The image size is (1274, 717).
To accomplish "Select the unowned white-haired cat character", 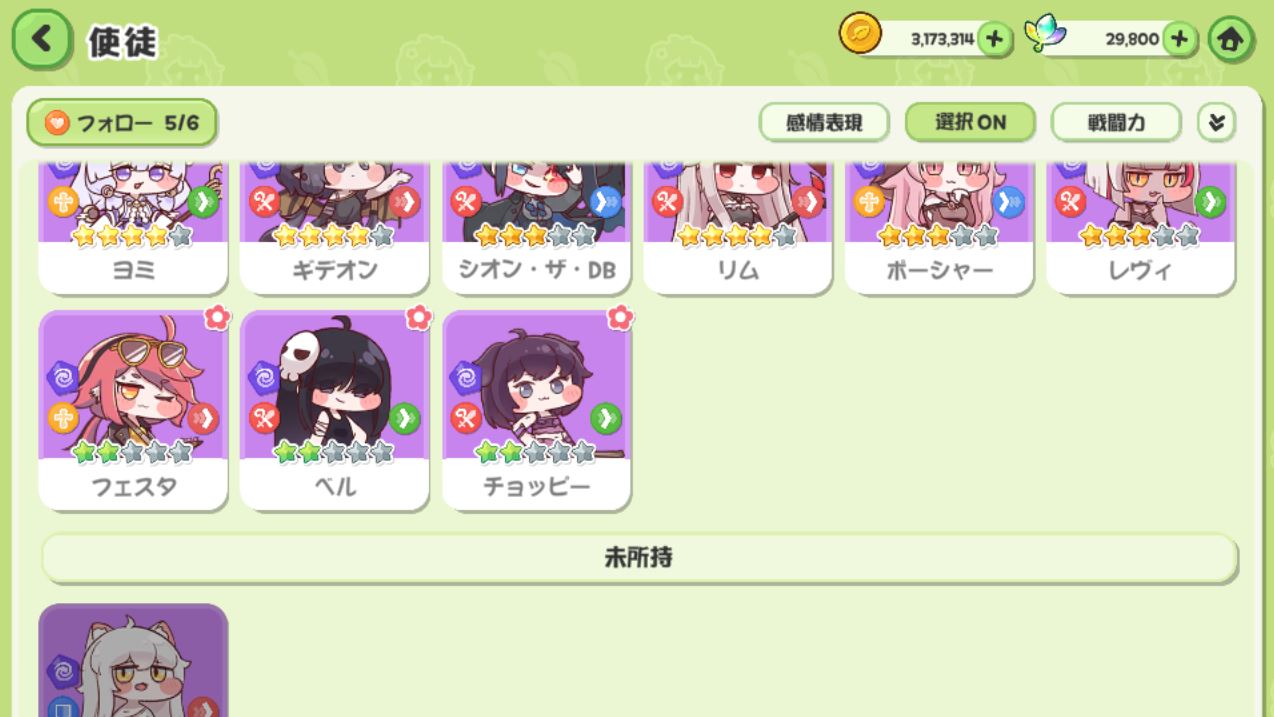I will point(133,661).
